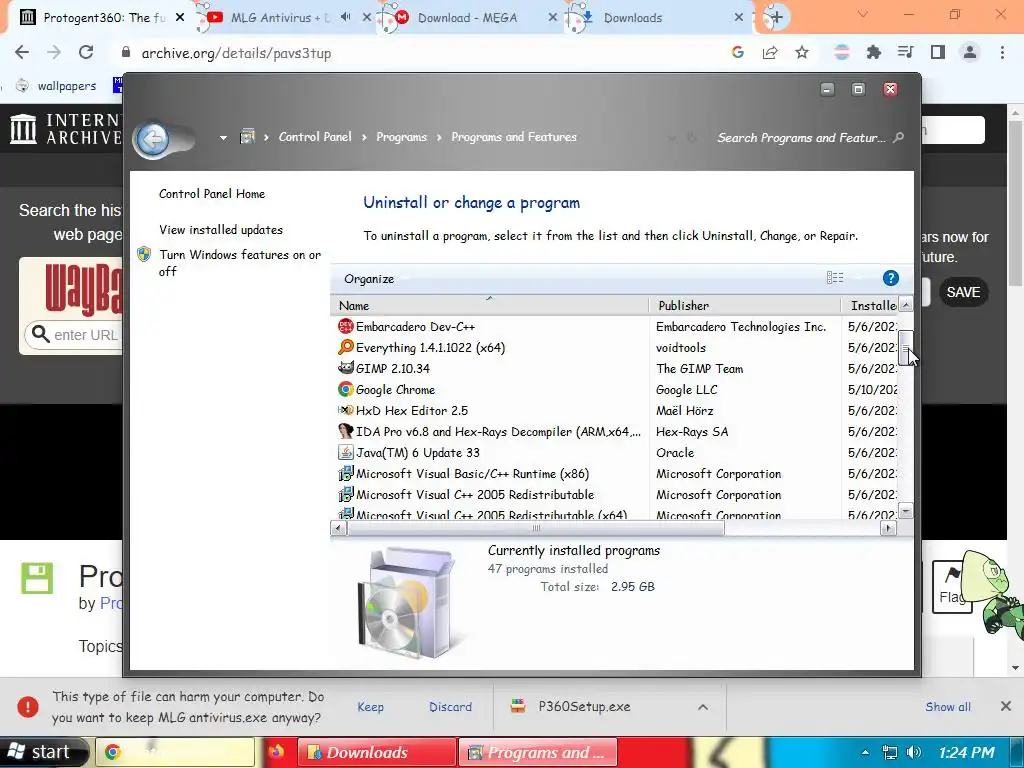Screen dimensions: 1024x768
Task: Open the Chrome three-dot menu
Action: pyautogui.click(x=1002, y=52)
